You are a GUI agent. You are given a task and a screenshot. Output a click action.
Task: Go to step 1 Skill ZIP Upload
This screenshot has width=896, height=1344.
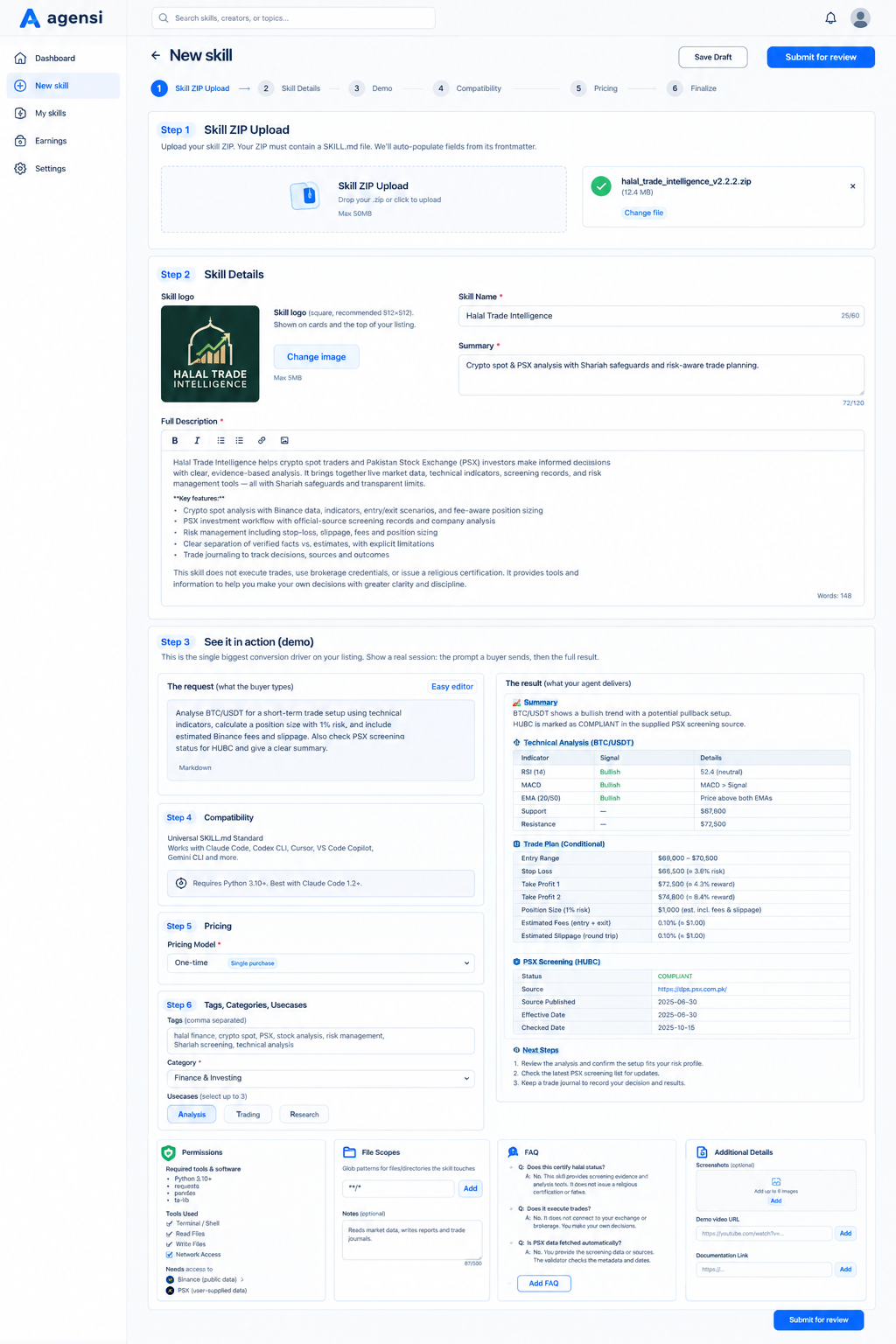click(x=191, y=88)
